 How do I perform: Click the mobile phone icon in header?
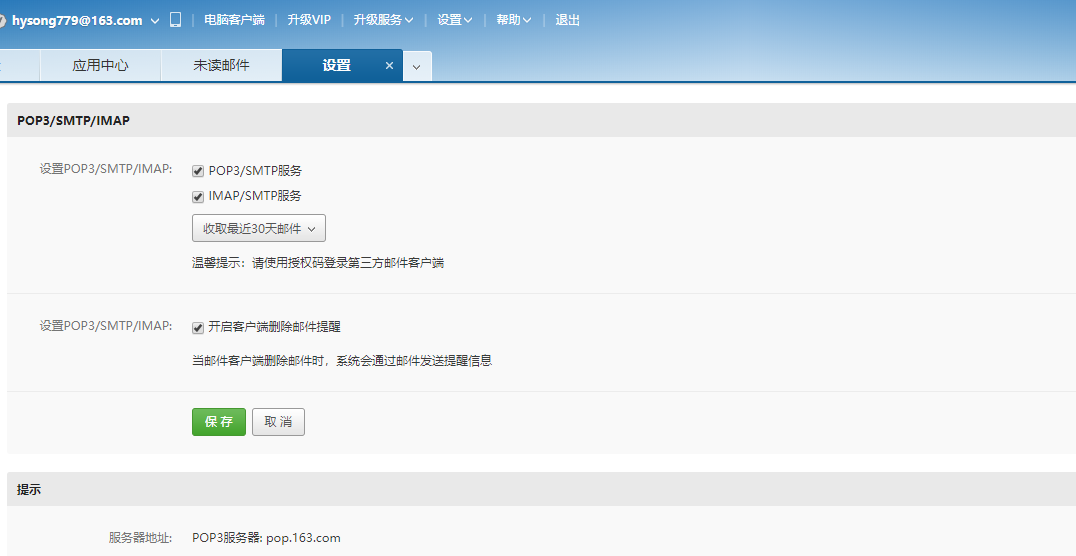pyautogui.click(x=176, y=20)
